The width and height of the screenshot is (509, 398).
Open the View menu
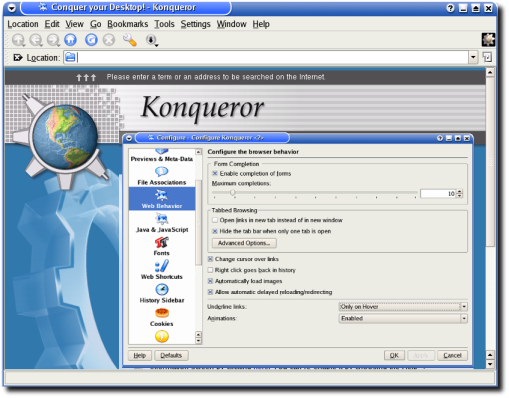74,24
